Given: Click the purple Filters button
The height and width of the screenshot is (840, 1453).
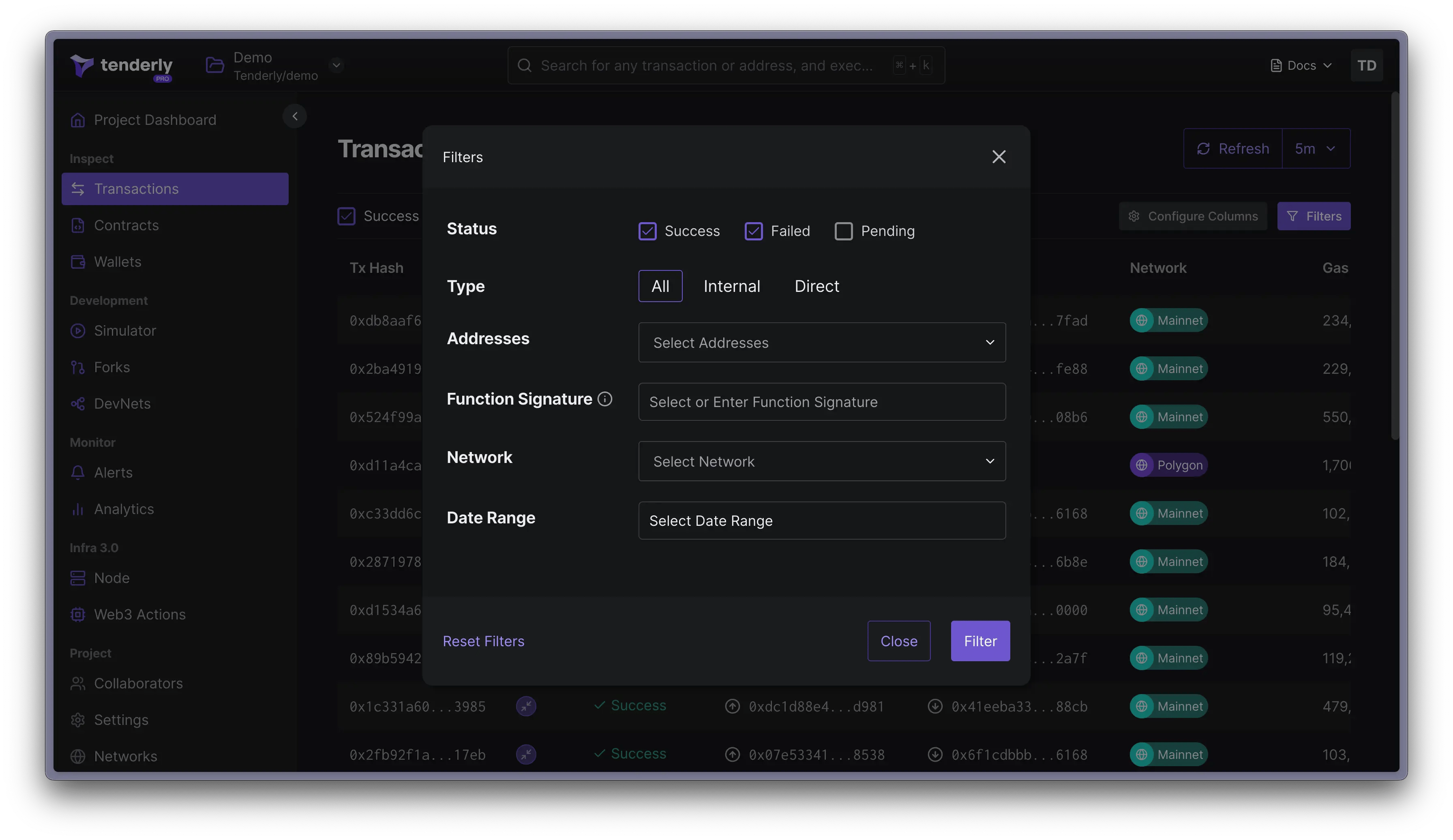Looking at the screenshot, I should (1314, 216).
